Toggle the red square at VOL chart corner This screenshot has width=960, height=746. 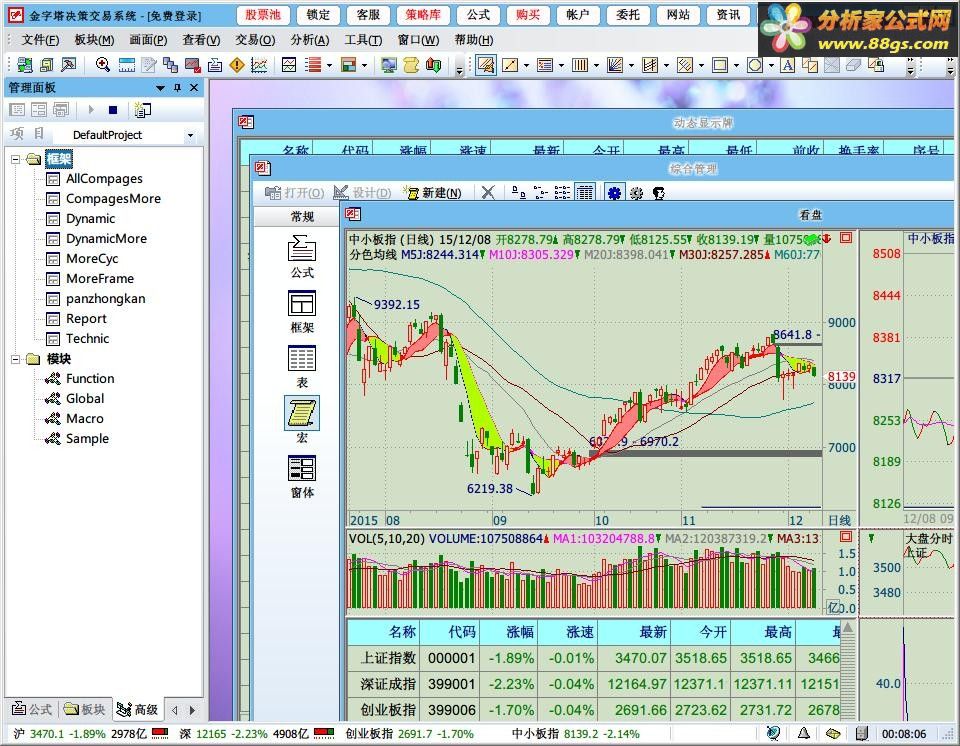(846, 537)
